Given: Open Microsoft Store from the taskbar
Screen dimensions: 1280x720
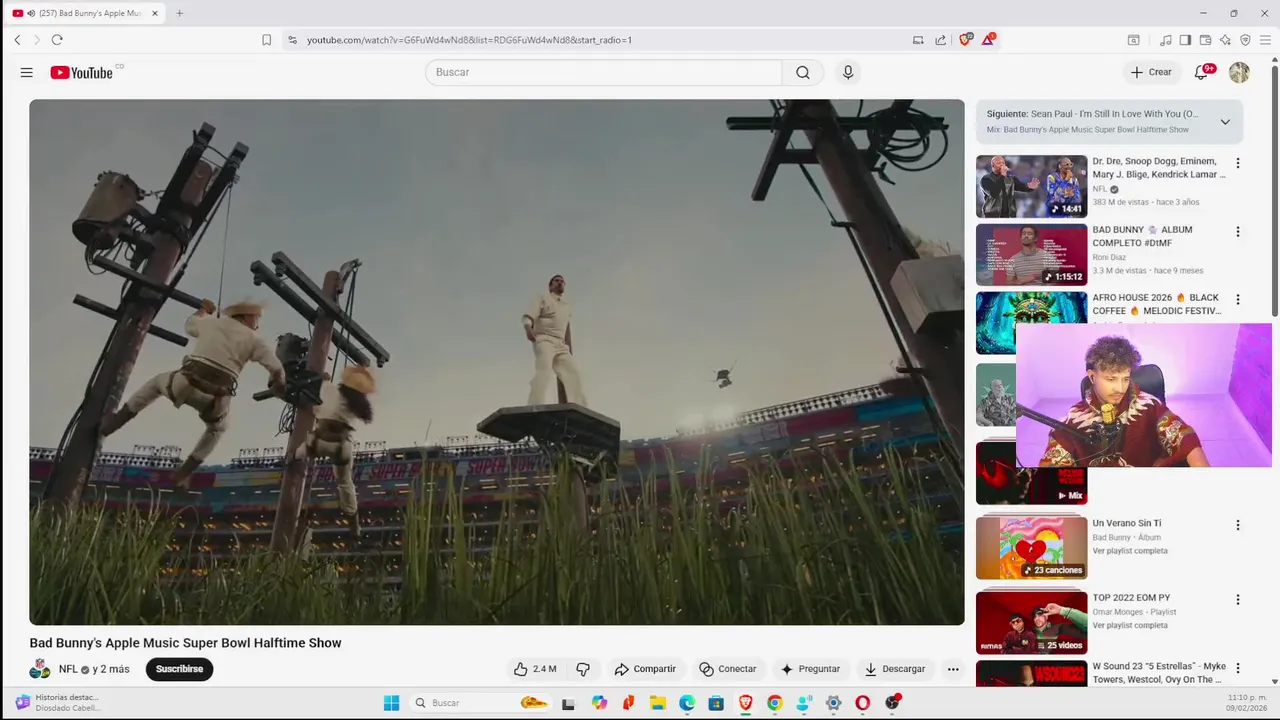Looking at the screenshot, I should (x=716, y=703).
